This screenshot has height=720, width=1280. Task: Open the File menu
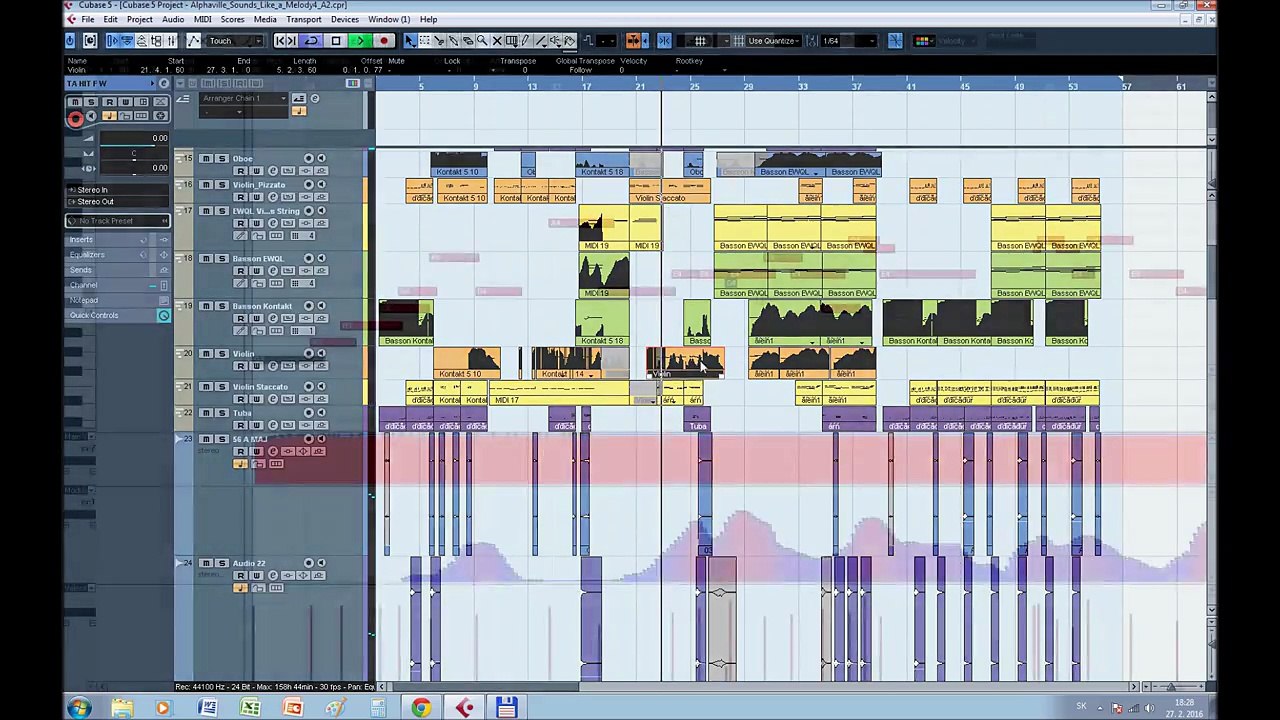tap(88, 20)
